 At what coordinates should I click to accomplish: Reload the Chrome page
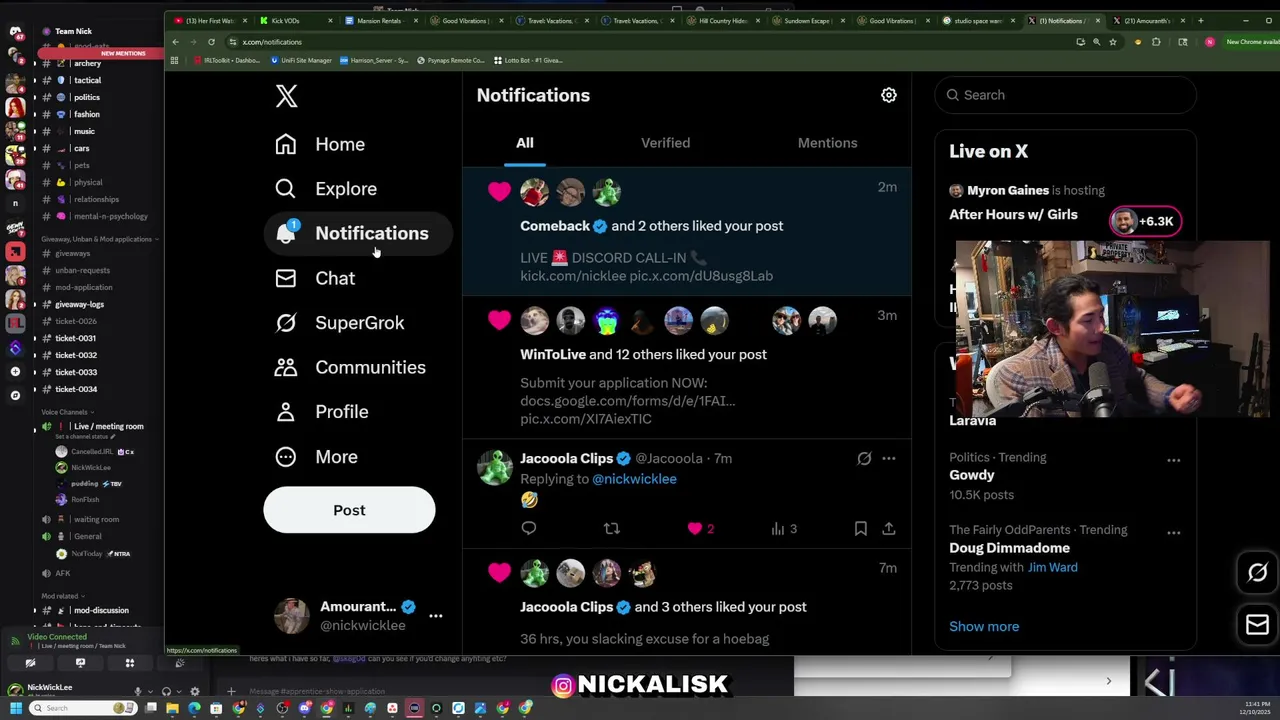(x=211, y=42)
